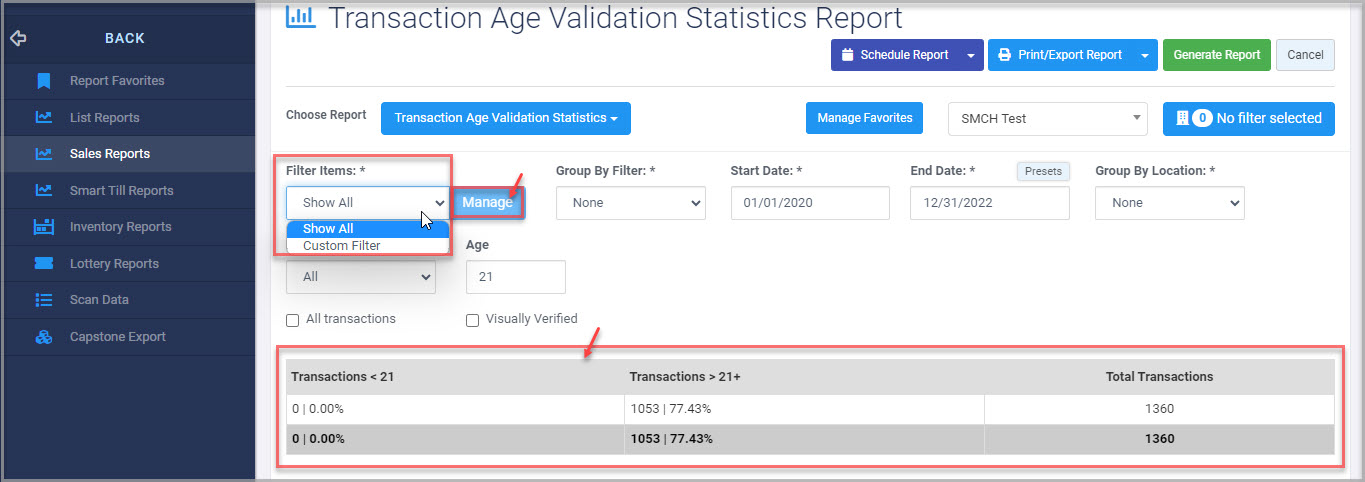Click the Inventory Reports icon
The image size is (1365, 482).
coord(43,227)
